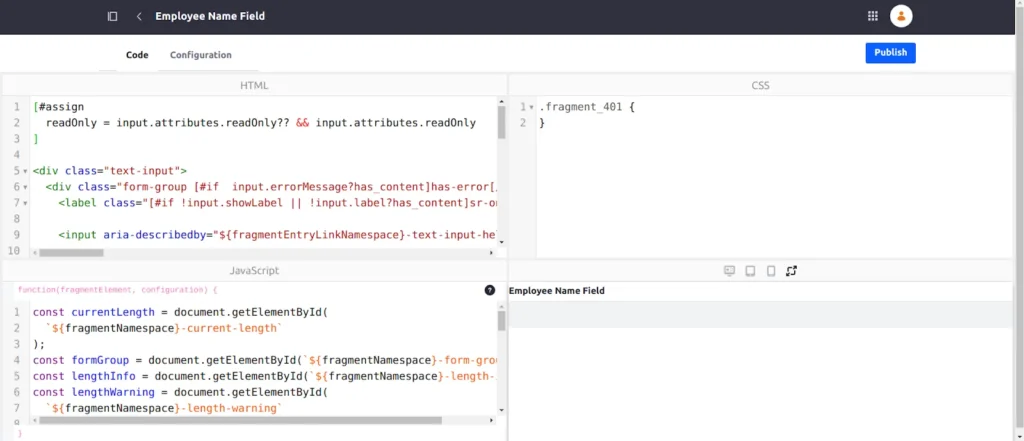This screenshot has width=1024, height=441.
Task: Open JavaScript editor help question-mark icon
Action: click(490, 290)
